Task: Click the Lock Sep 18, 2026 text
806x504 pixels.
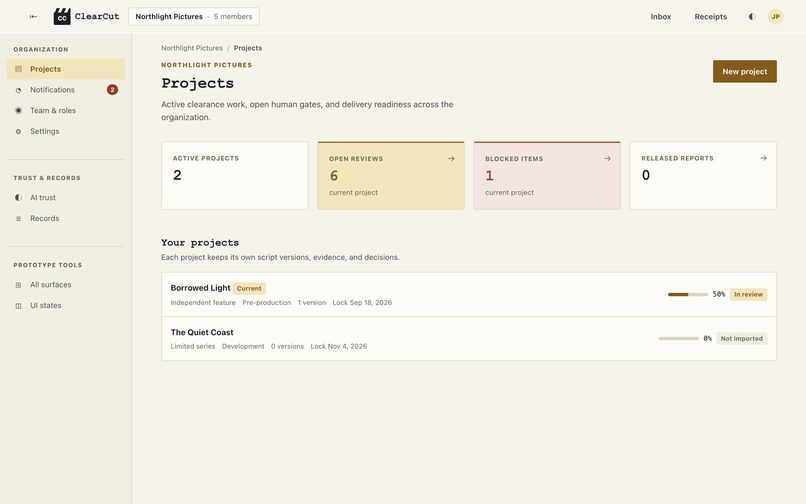Action: point(362,302)
